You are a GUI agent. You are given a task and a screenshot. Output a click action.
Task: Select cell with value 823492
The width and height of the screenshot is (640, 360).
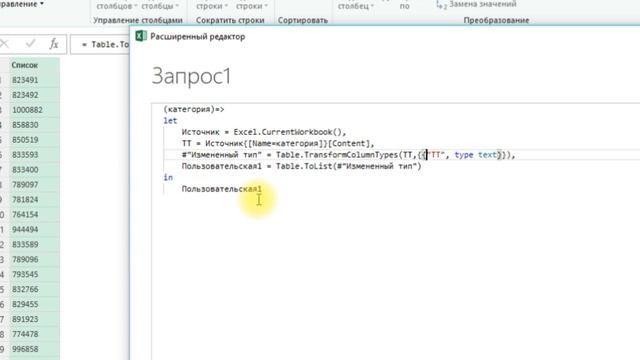pos(34,95)
